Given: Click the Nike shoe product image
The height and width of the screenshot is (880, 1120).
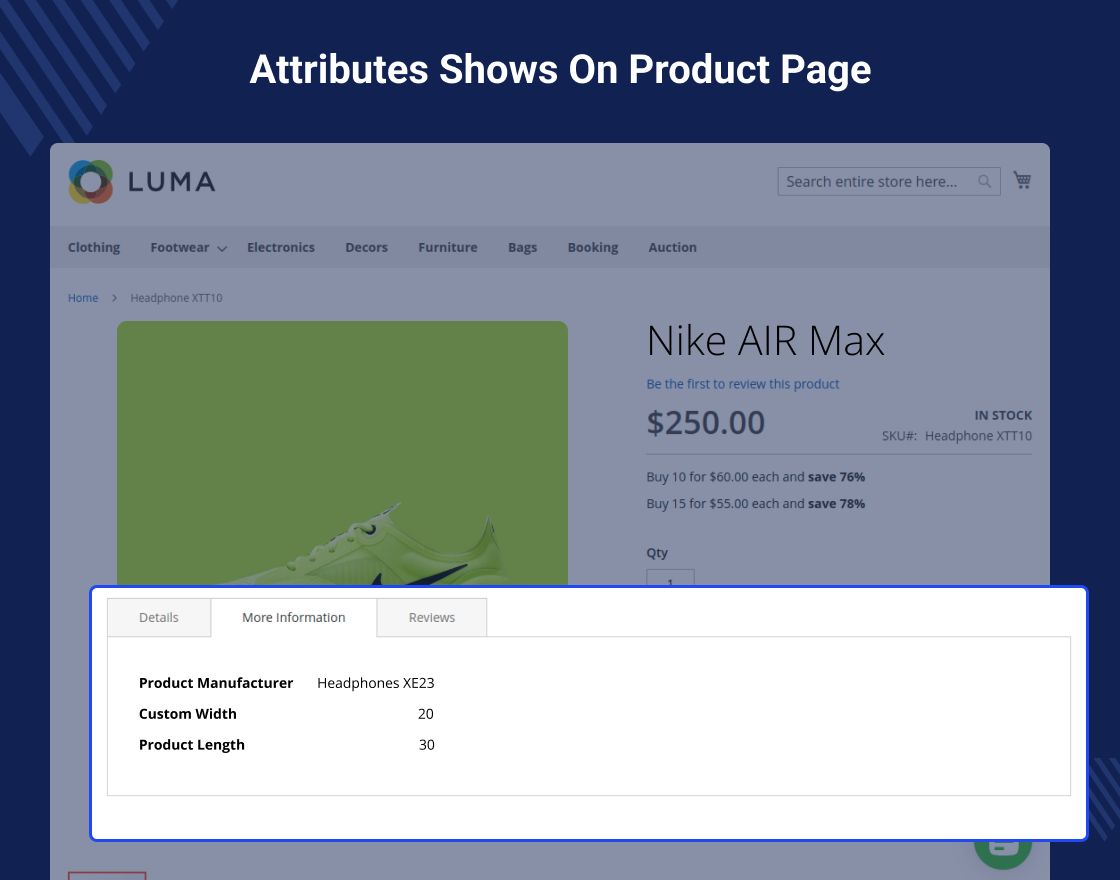Looking at the screenshot, I should [342, 454].
